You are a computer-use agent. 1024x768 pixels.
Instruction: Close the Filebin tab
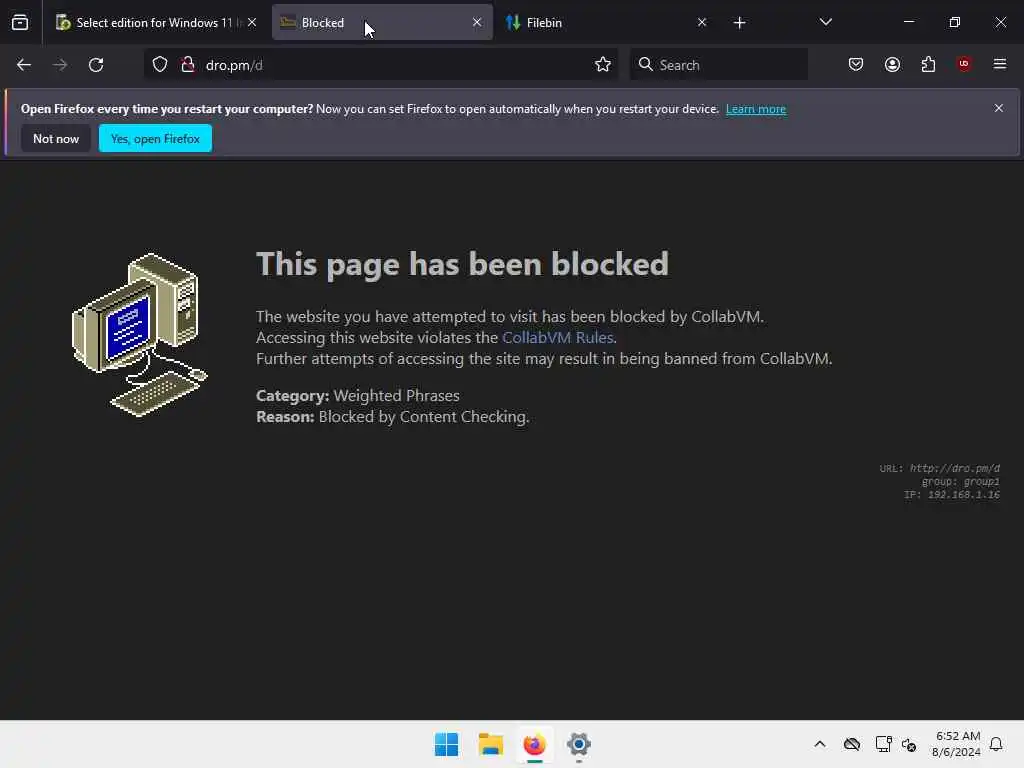click(702, 22)
